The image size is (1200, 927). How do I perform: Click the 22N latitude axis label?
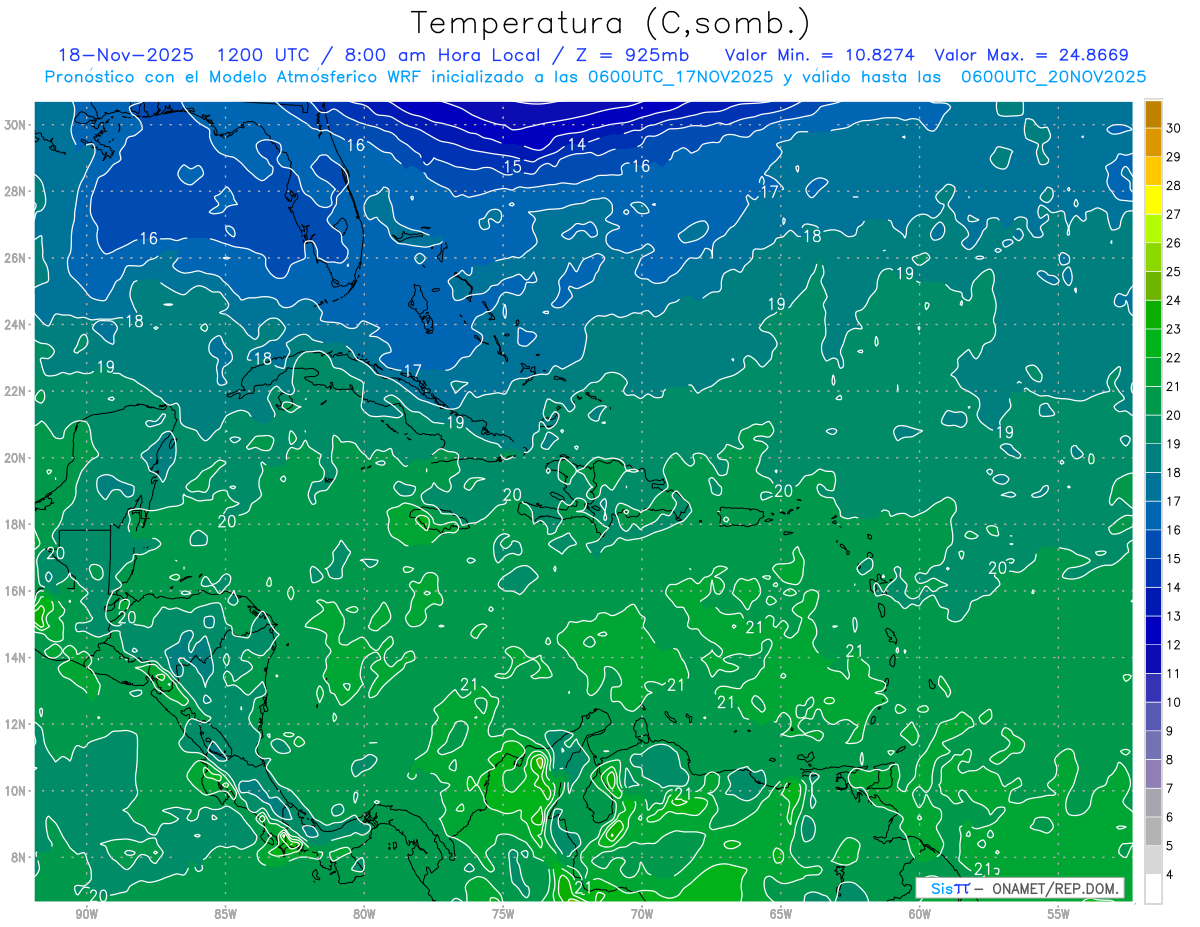pos(17,391)
